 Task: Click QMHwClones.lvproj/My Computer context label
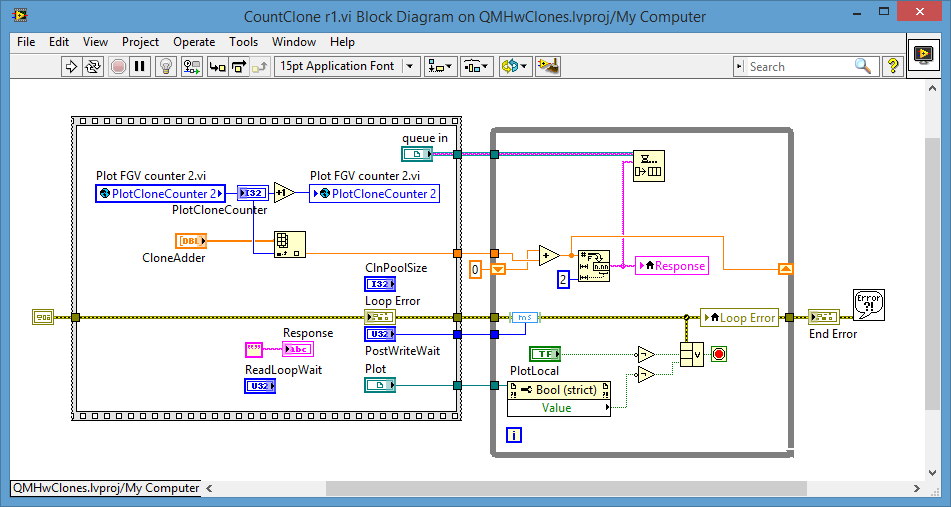[106, 488]
